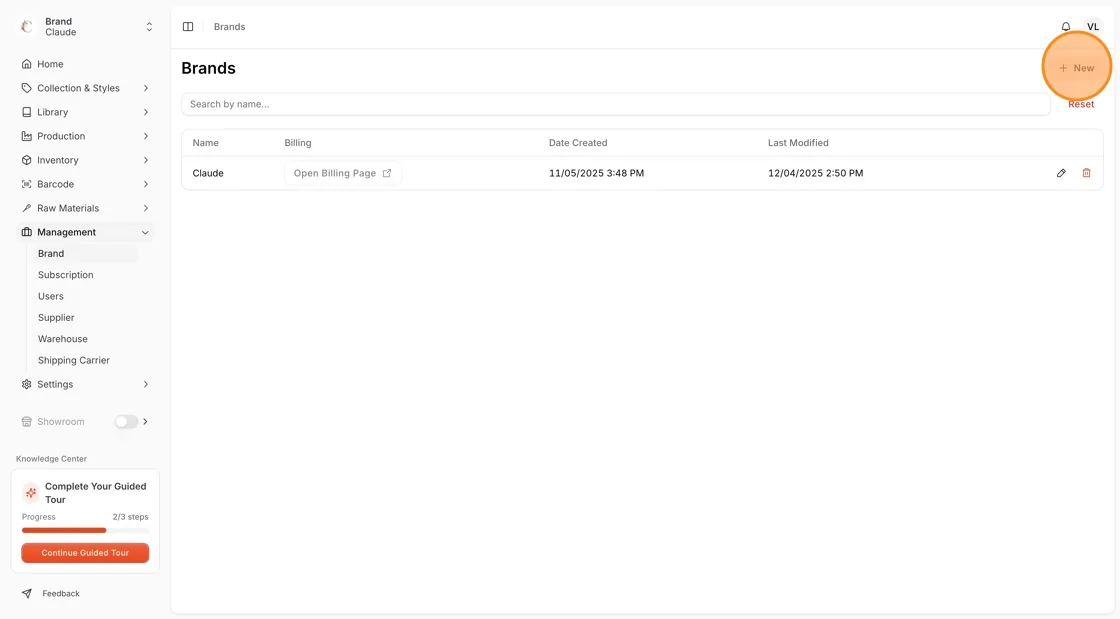Expand the Production chevron
This screenshot has height=619, width=1120.
coord(146,136)
